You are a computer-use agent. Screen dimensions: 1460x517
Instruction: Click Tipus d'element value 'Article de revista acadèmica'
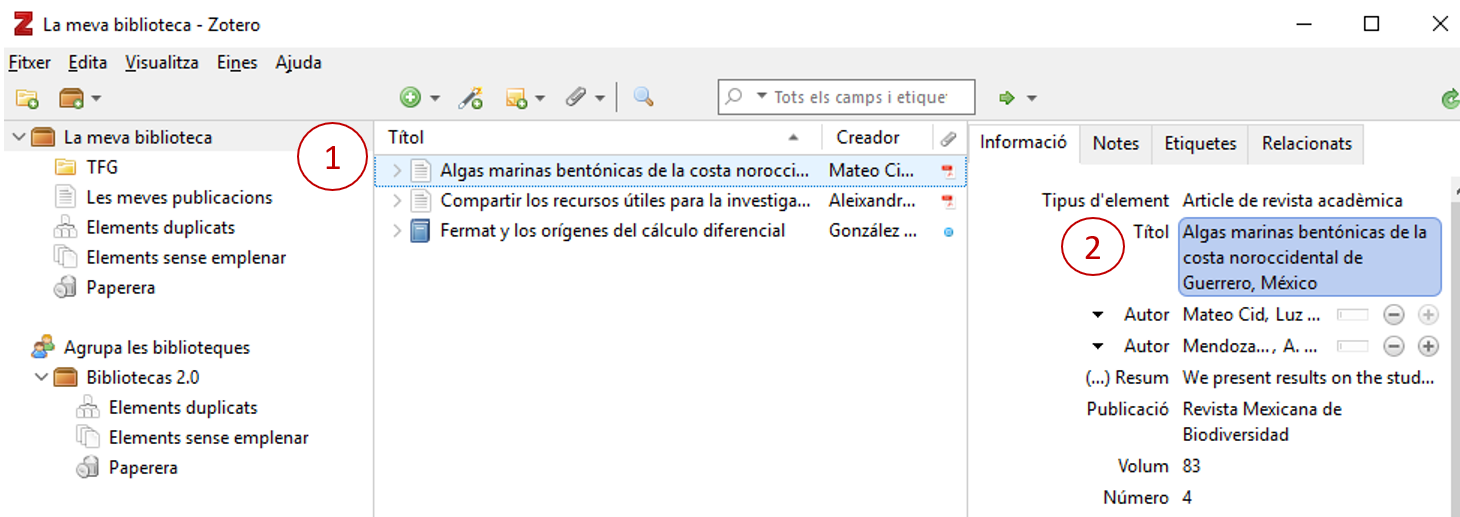1292,201
